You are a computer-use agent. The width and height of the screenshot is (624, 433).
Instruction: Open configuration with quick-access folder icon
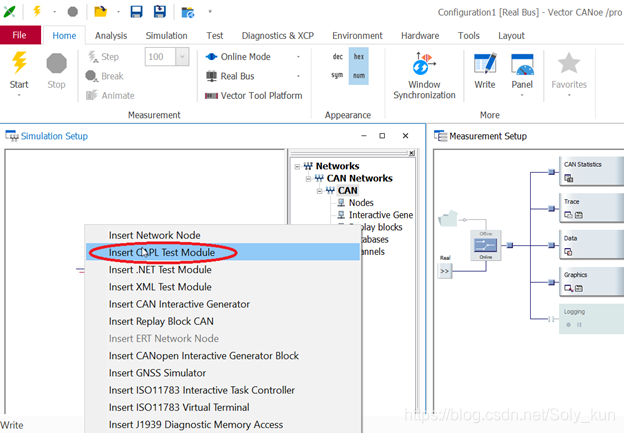coord(100,12)
